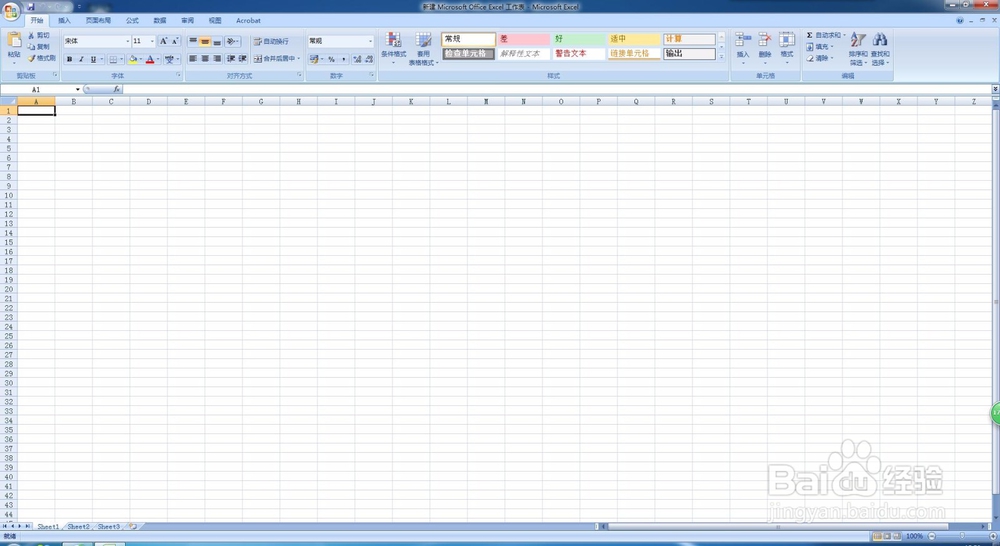Switch to the 页面布局 (Page Layout) tab
The height and width of the screenshot is (546, 1000).
pos(98,20)
